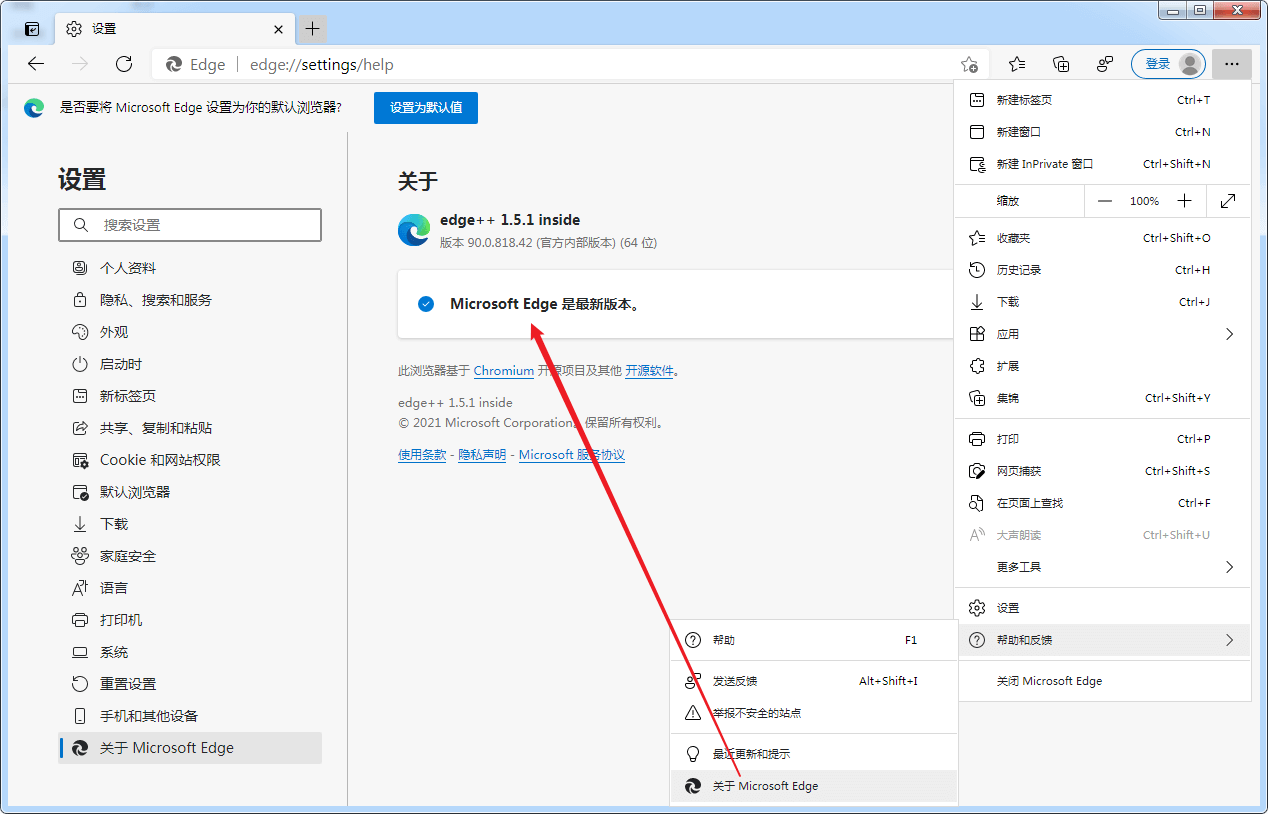Expand the 帮助和反馈 submenu
Viewport: 1268px width, 814px height.
1103,640
